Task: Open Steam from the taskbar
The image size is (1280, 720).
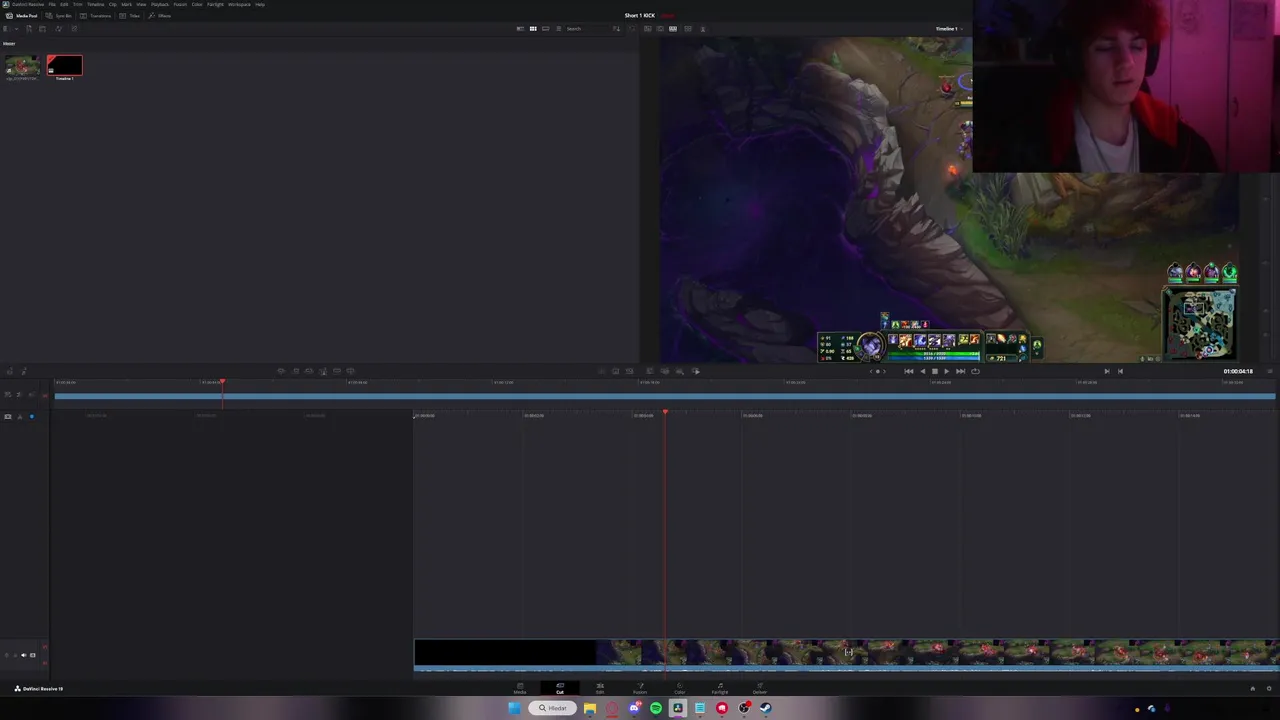Action: click(766, 708)
